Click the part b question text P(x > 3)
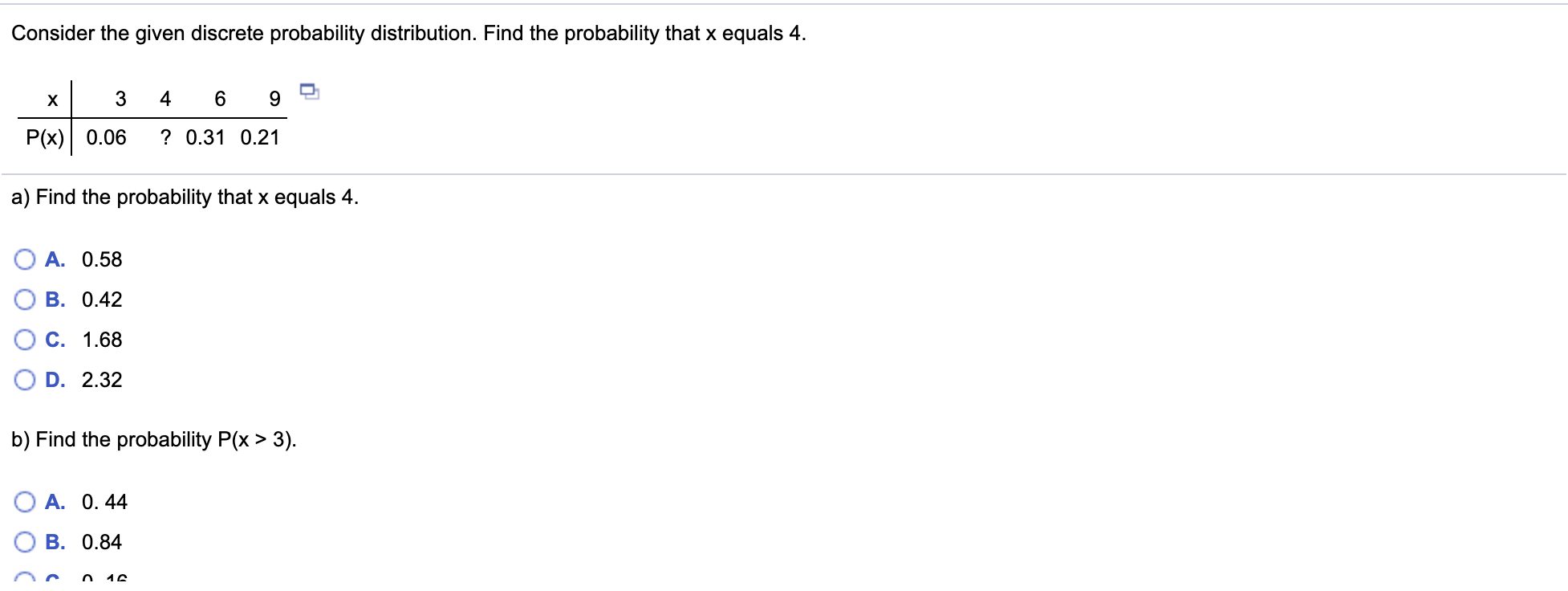Viewport: 1568px width, 591px height. (152, 438)
